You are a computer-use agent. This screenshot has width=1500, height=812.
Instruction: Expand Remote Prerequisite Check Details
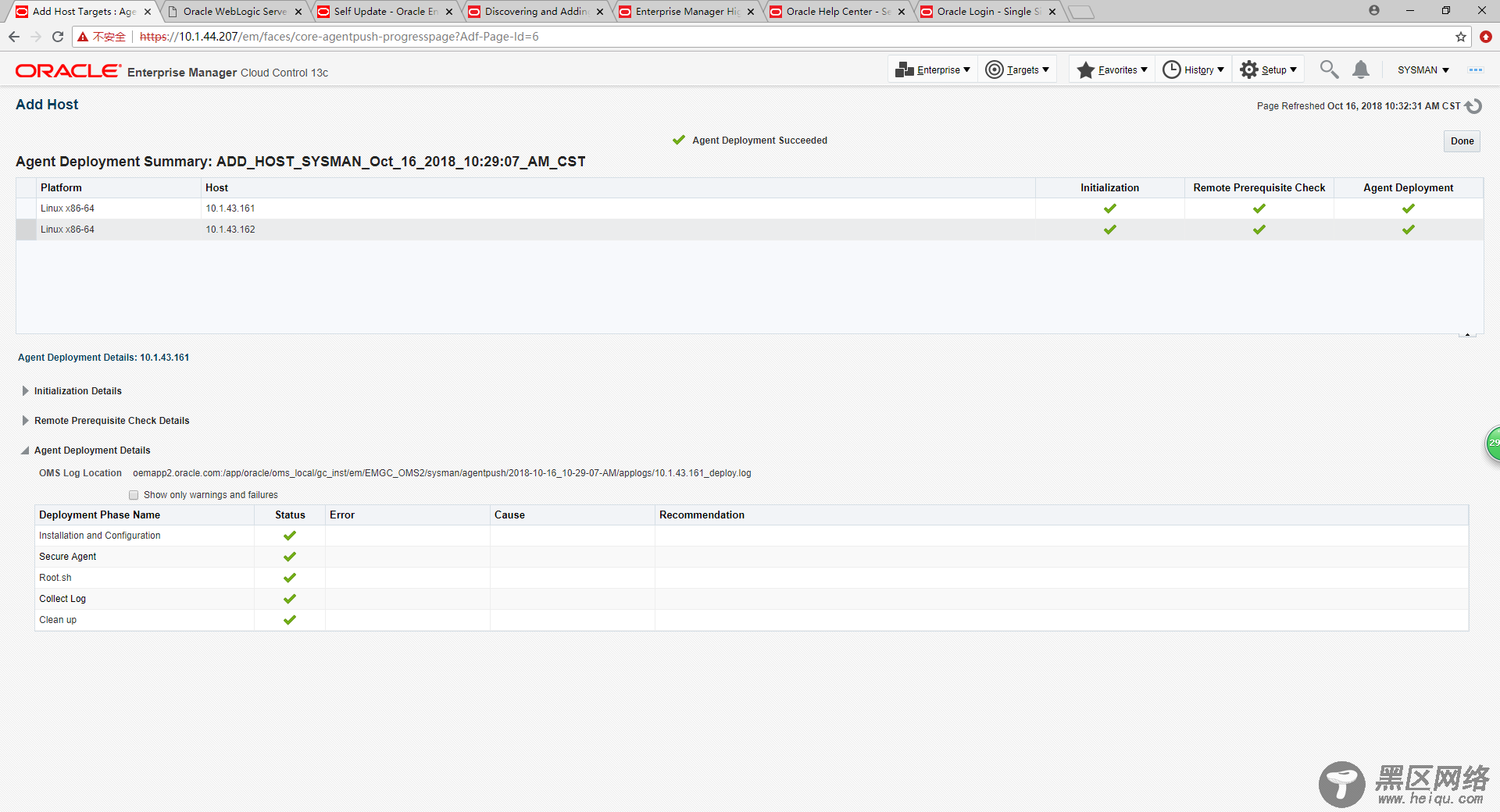click(25, 421)
